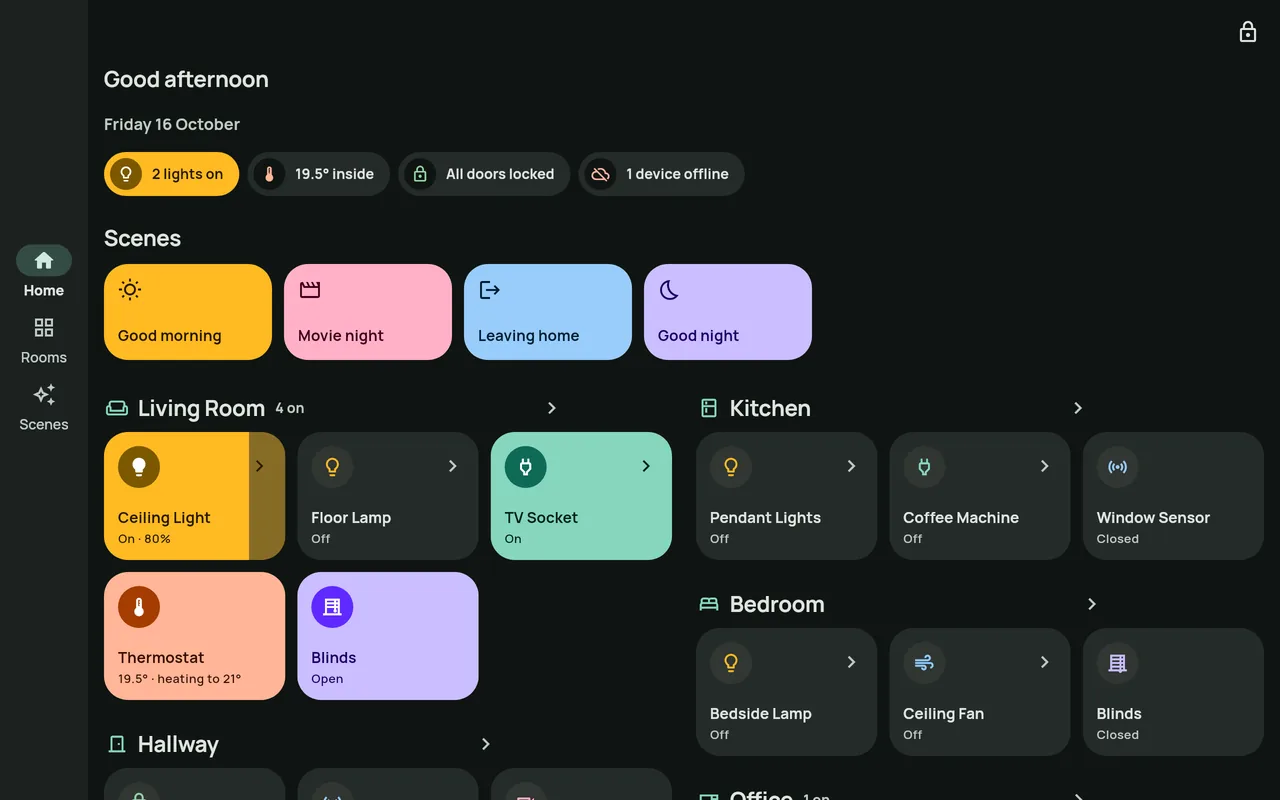Toggle the Ceiling Light bulb icon

point(139,466)
